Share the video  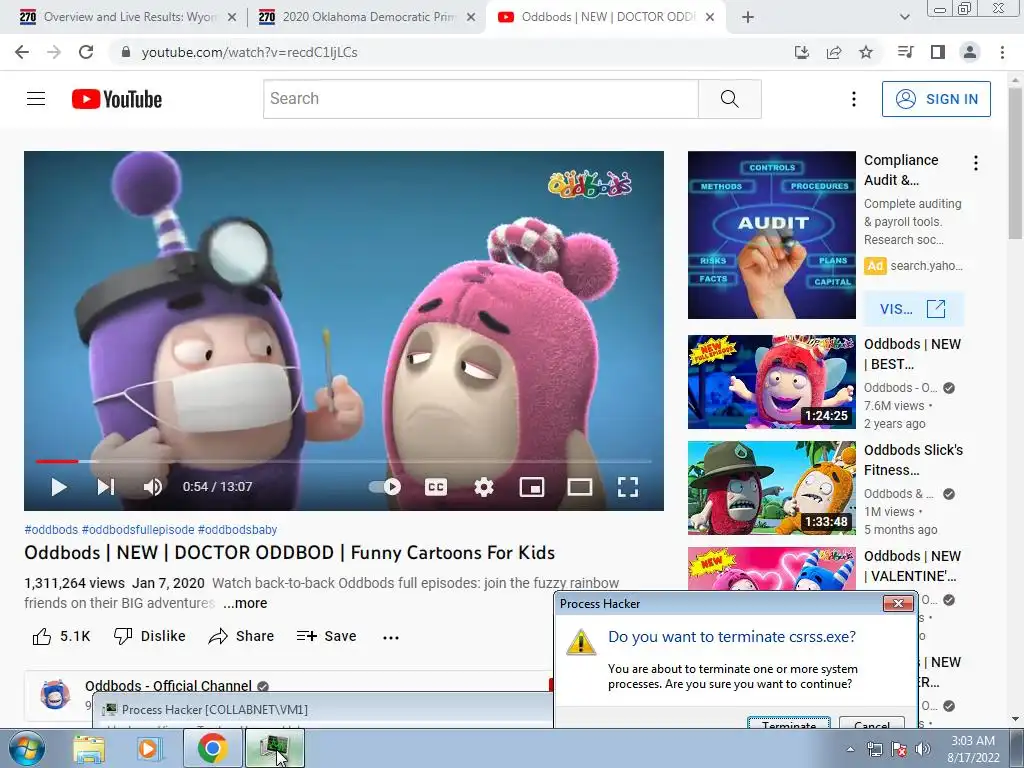[x=241, y=636]
